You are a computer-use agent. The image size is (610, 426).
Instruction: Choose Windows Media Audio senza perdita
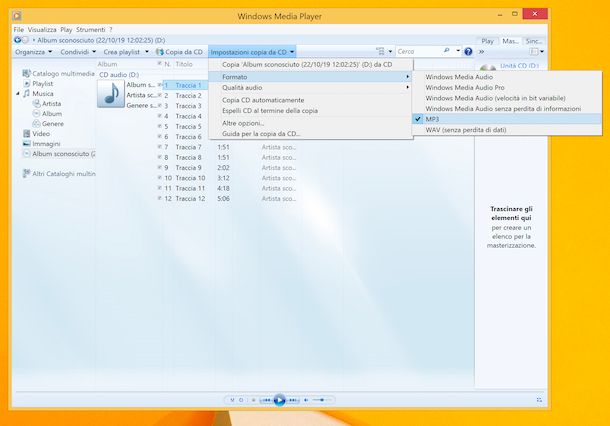click(x=507, y=109)
